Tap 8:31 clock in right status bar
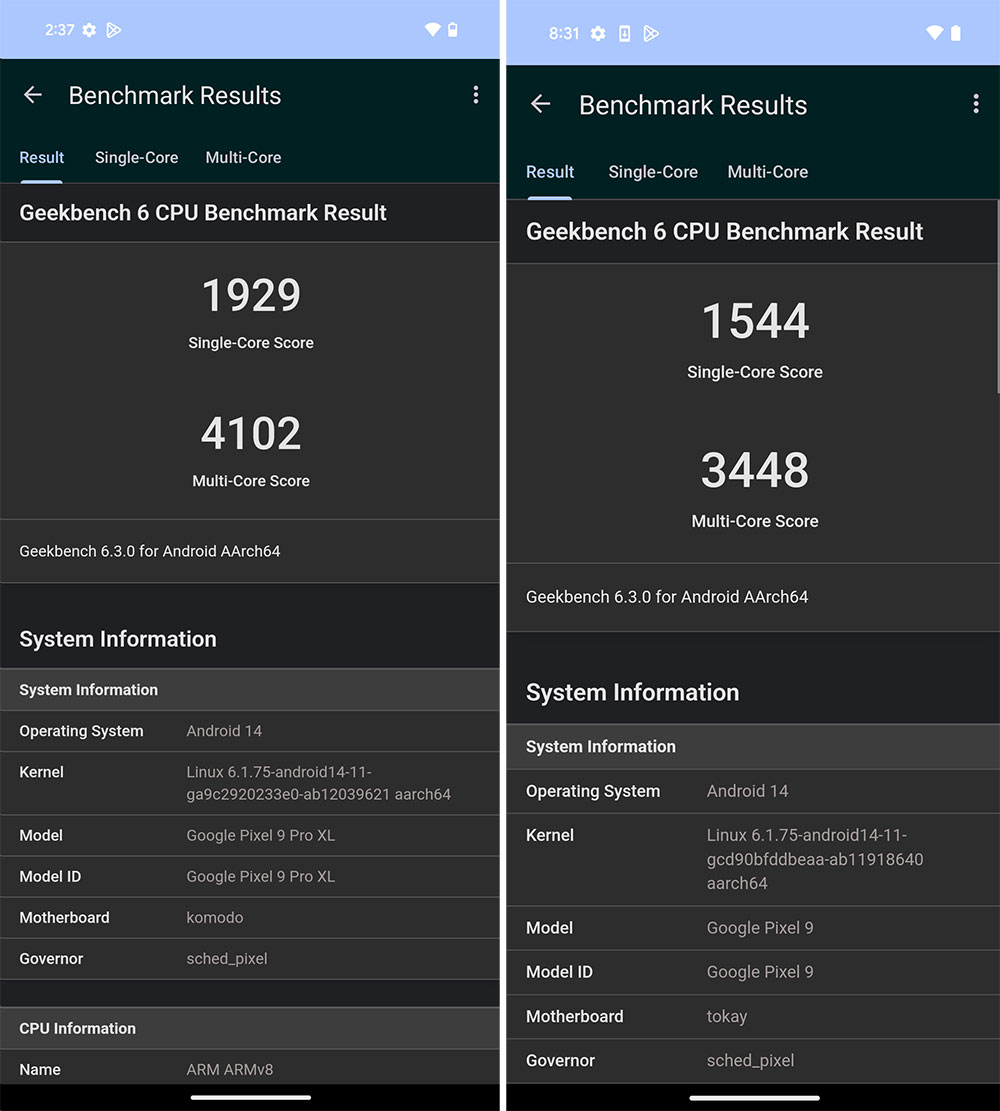1000x1111 pixels. 564,33
